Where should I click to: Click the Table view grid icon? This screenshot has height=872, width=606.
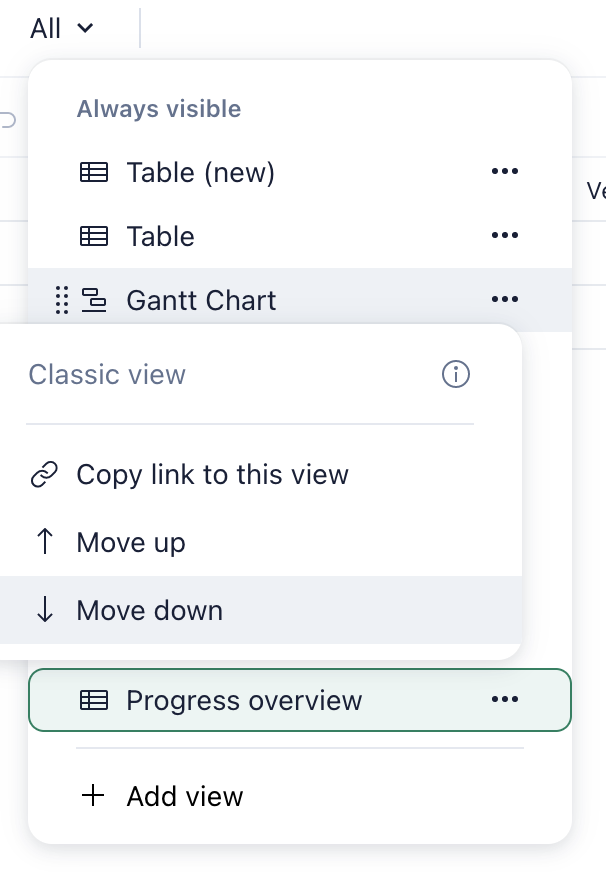tap(94, 236)
